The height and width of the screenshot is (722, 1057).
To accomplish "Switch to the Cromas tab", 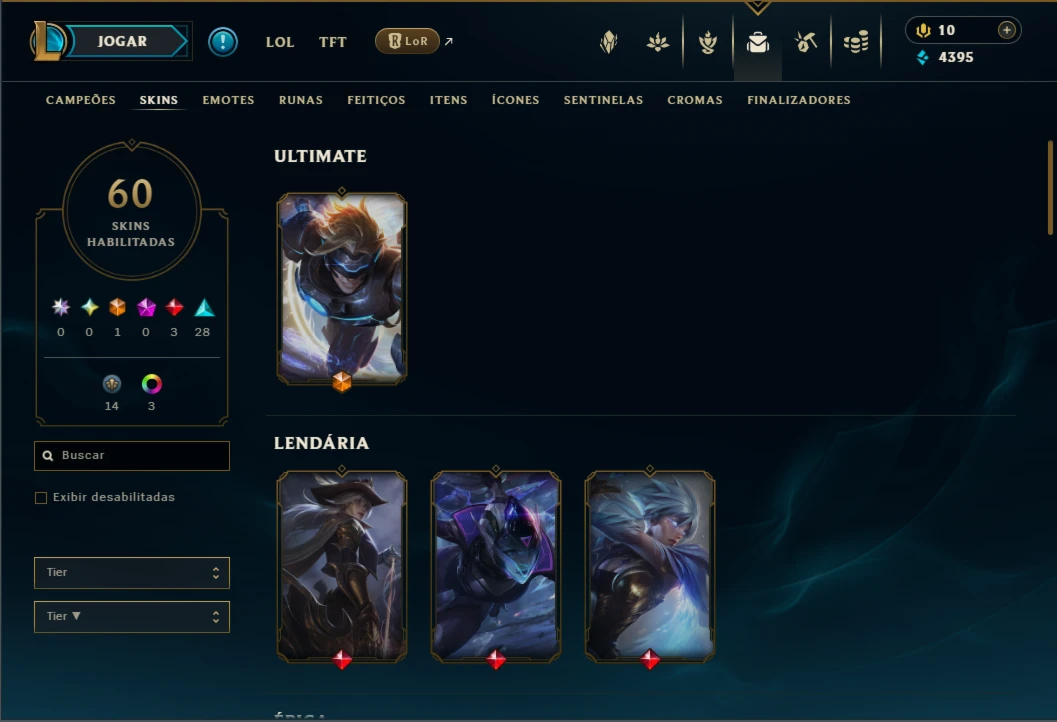I will click(695, 100).
